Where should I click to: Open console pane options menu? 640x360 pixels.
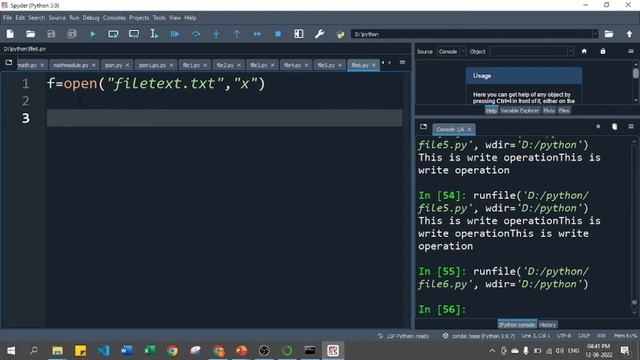coord(631,127)
